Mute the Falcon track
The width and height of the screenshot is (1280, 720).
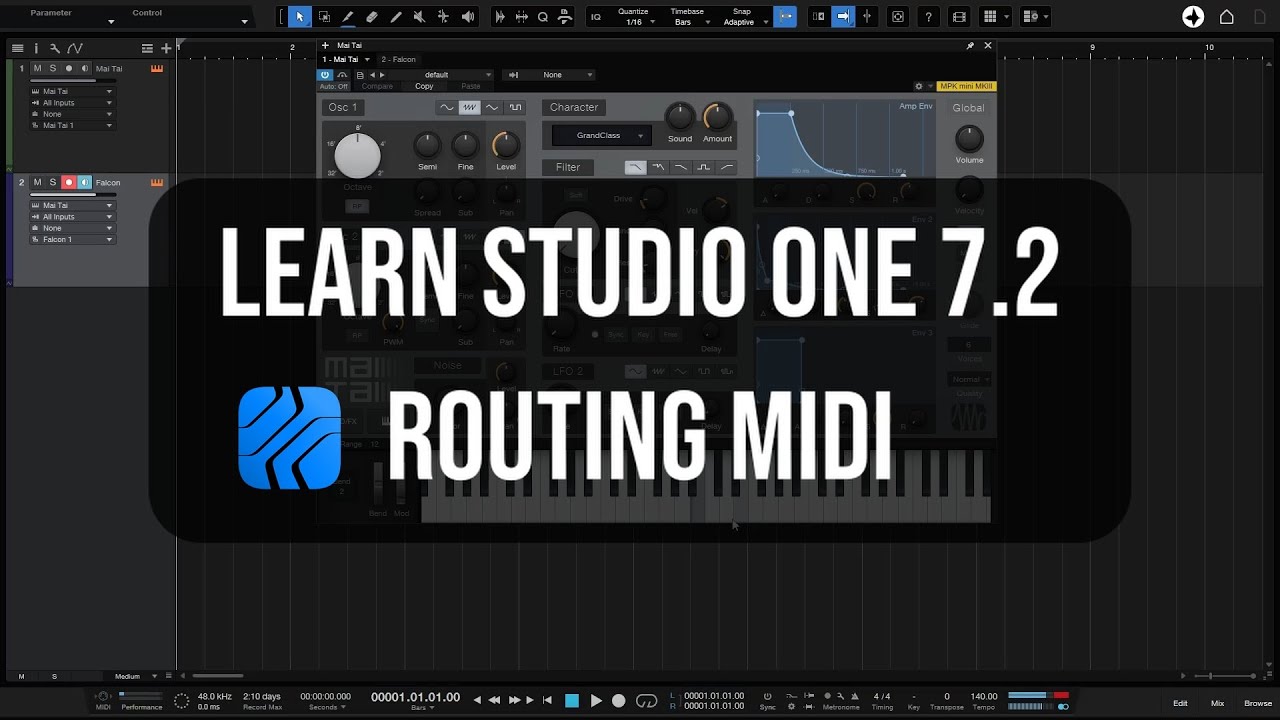37,182
